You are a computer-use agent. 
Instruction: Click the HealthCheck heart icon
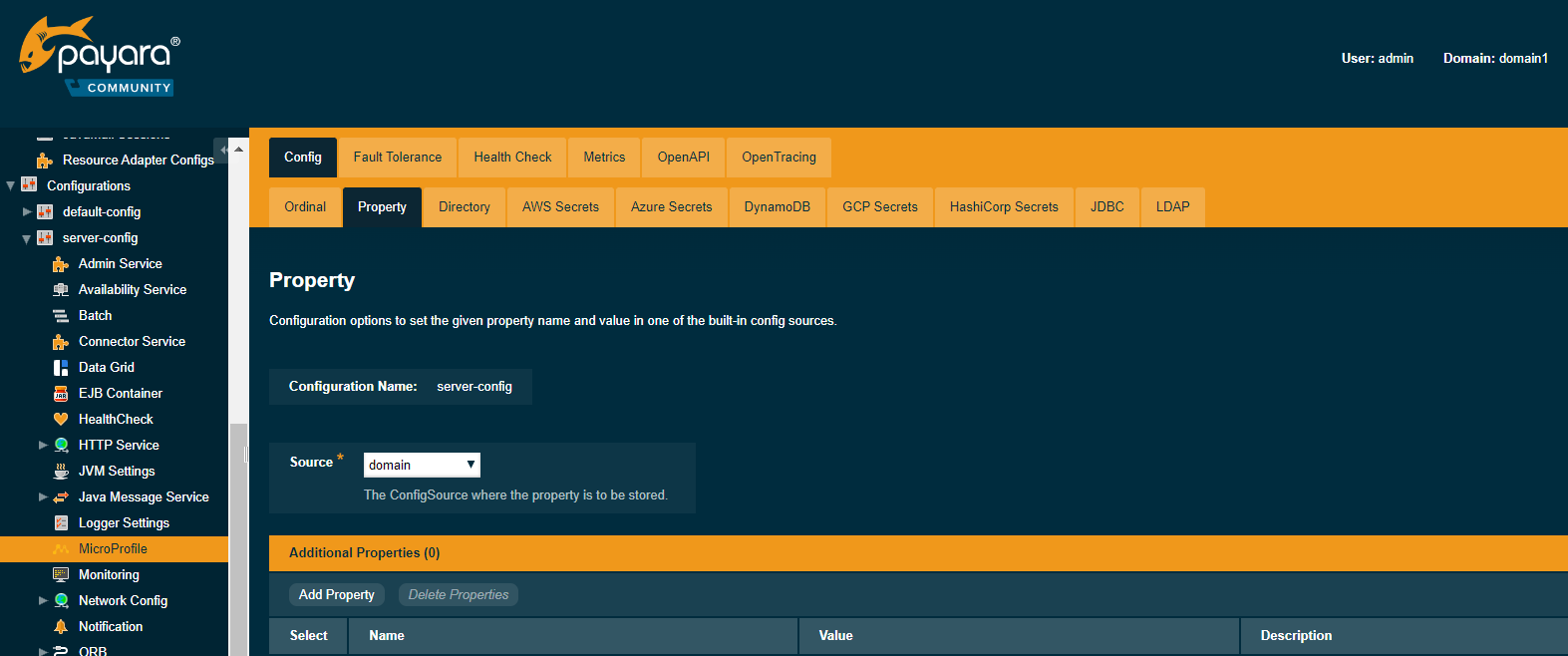click(61, 420)
